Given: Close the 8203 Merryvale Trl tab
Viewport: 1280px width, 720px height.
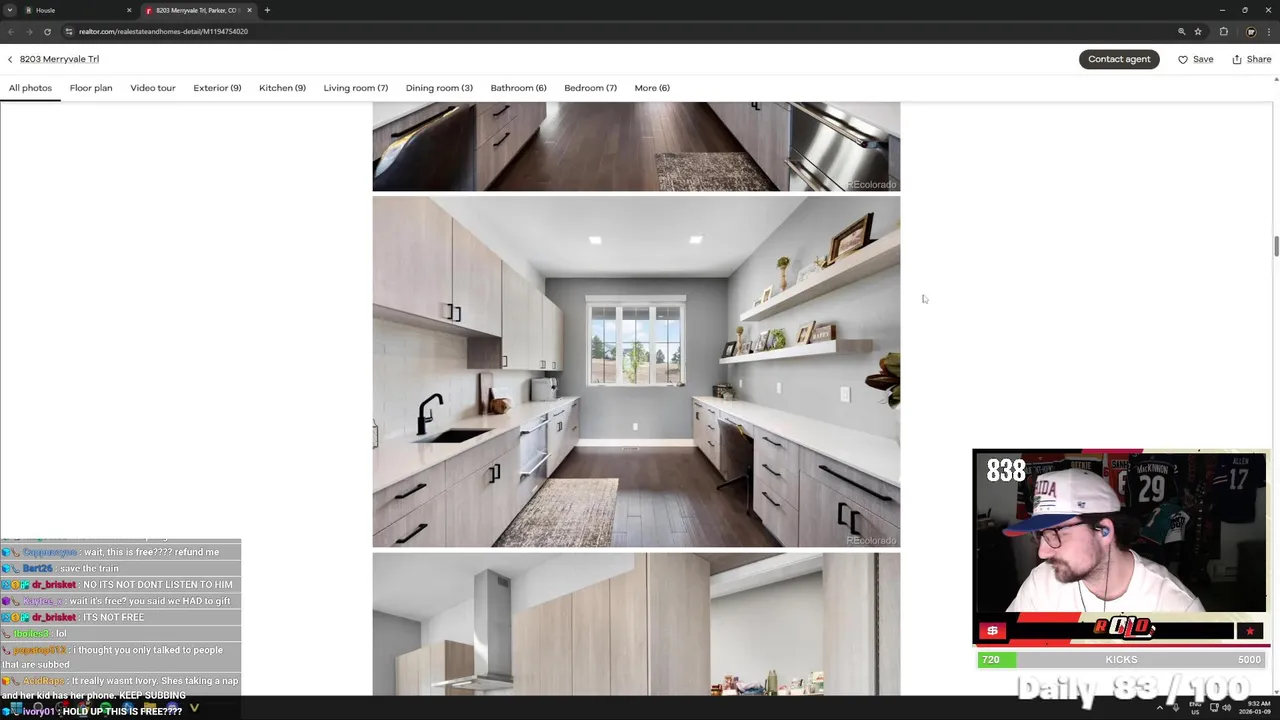Looking at the screenshot, I should pos(250,10).
